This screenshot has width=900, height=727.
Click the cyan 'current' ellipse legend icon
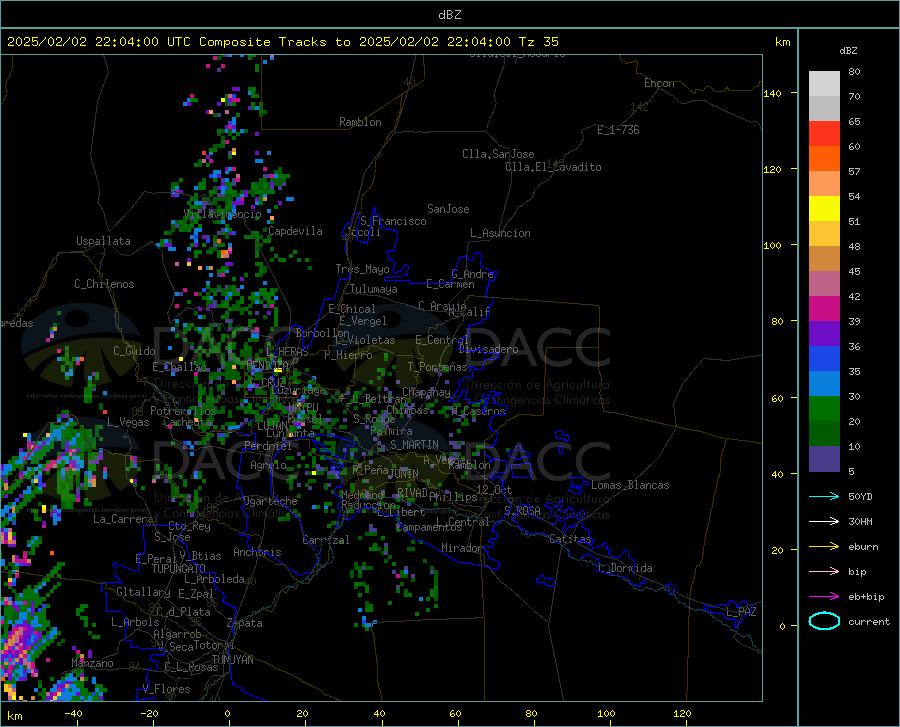(824, 621)
